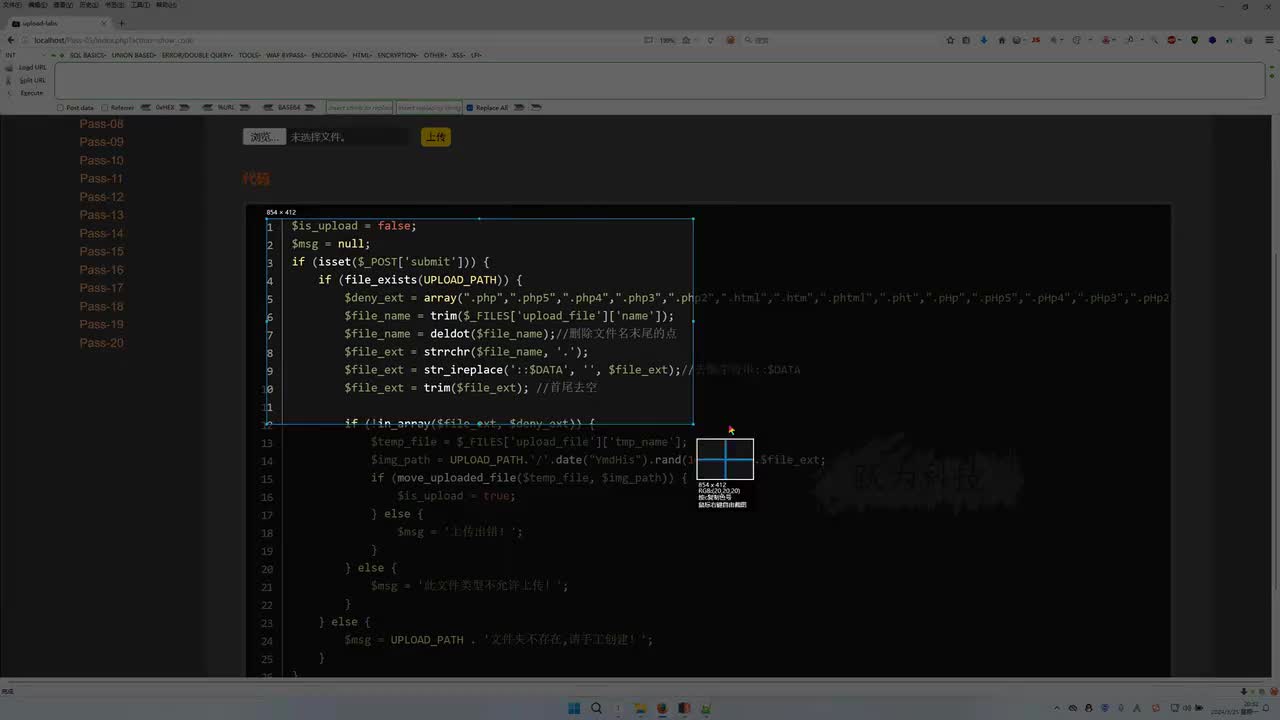Open the WAF BYPASS dropdown

pyautogui.click(x=287, y=55)
